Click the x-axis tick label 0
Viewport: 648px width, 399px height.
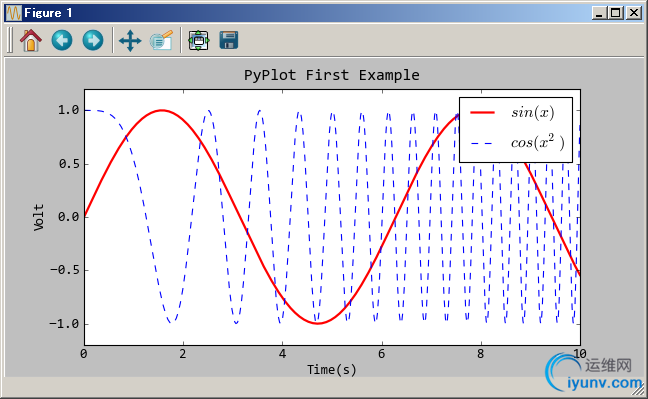pyautogui.click(x=84, y=354)
